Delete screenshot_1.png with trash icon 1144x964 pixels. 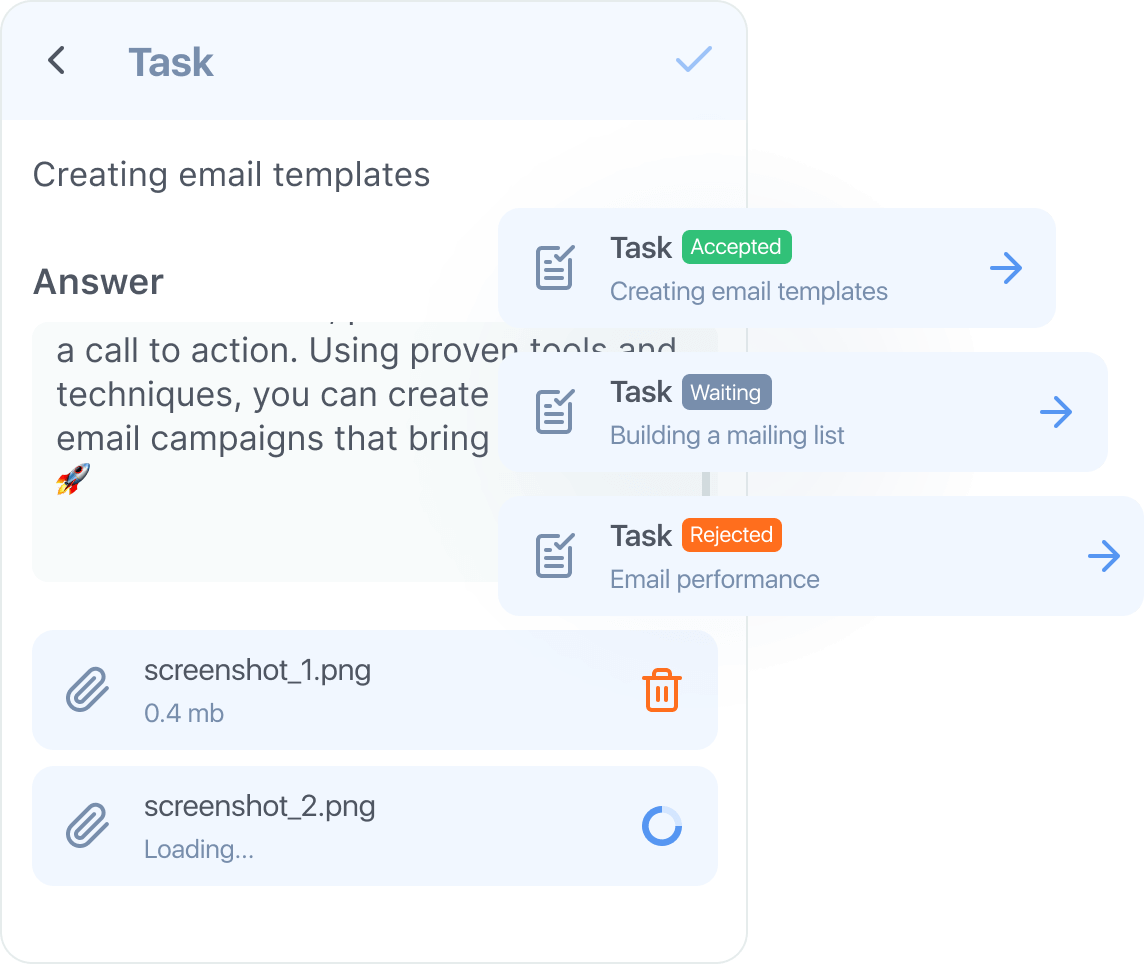(661, 691)
